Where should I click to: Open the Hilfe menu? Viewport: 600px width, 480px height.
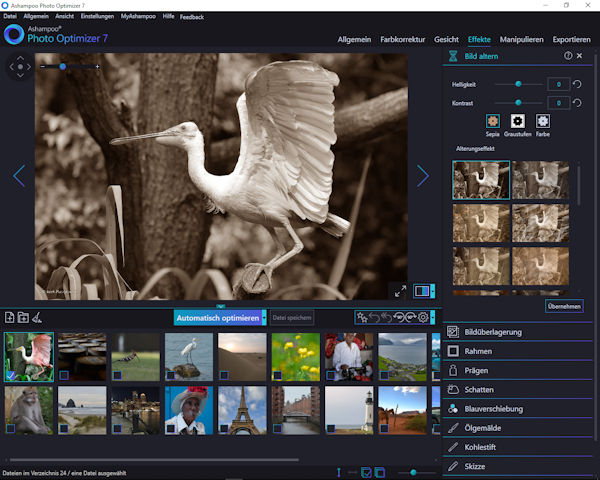[168, 16]
